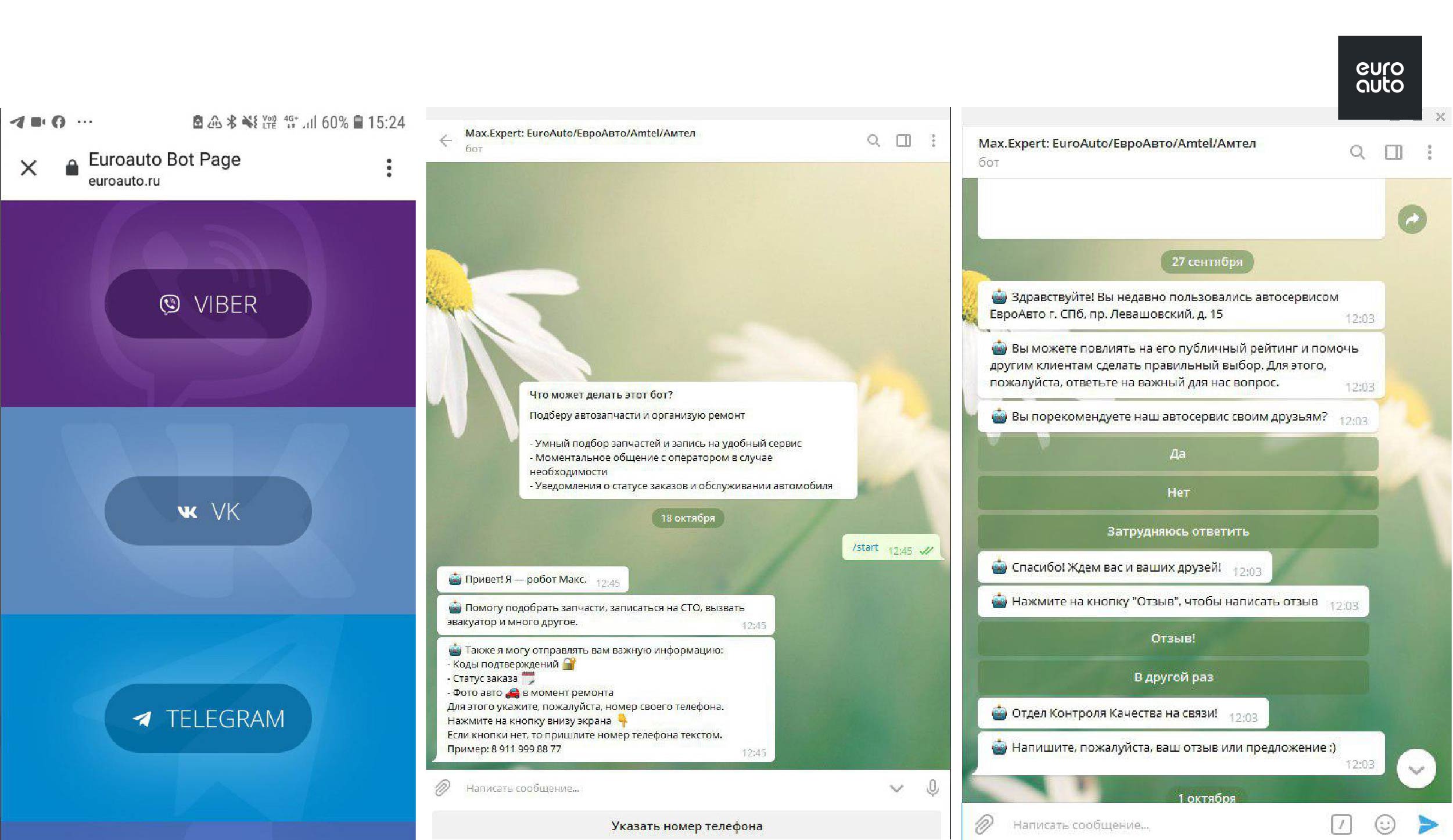Click the euroauto logo
The width and height of the screenshot is (1453, 840).
pyautogui.click(x=1380, y=78)
